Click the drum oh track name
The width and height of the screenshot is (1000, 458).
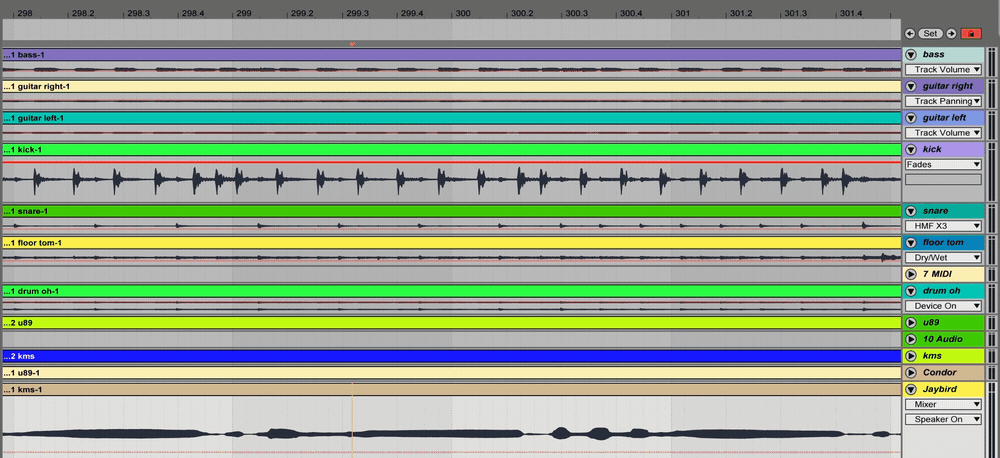tap(941, 291)
